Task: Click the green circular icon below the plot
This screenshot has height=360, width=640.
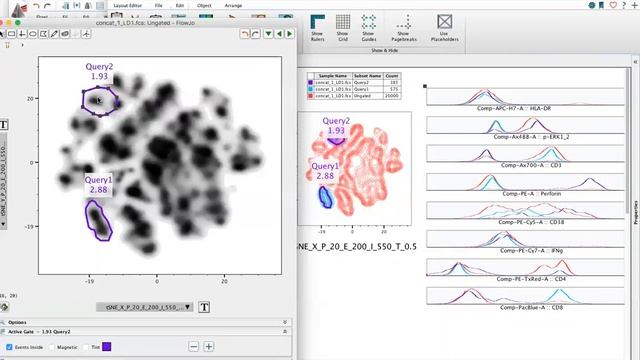Action: pyautogui.click(x=4, y=307)
